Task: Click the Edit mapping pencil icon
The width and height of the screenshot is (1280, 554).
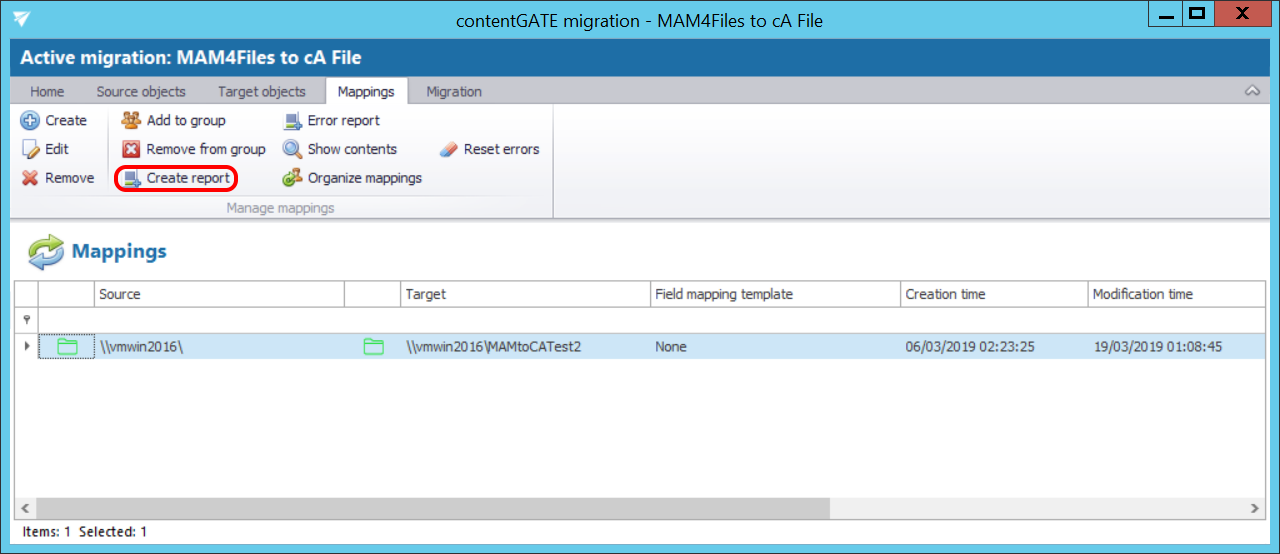Action: pyautogui.click(x=30, y=149)
